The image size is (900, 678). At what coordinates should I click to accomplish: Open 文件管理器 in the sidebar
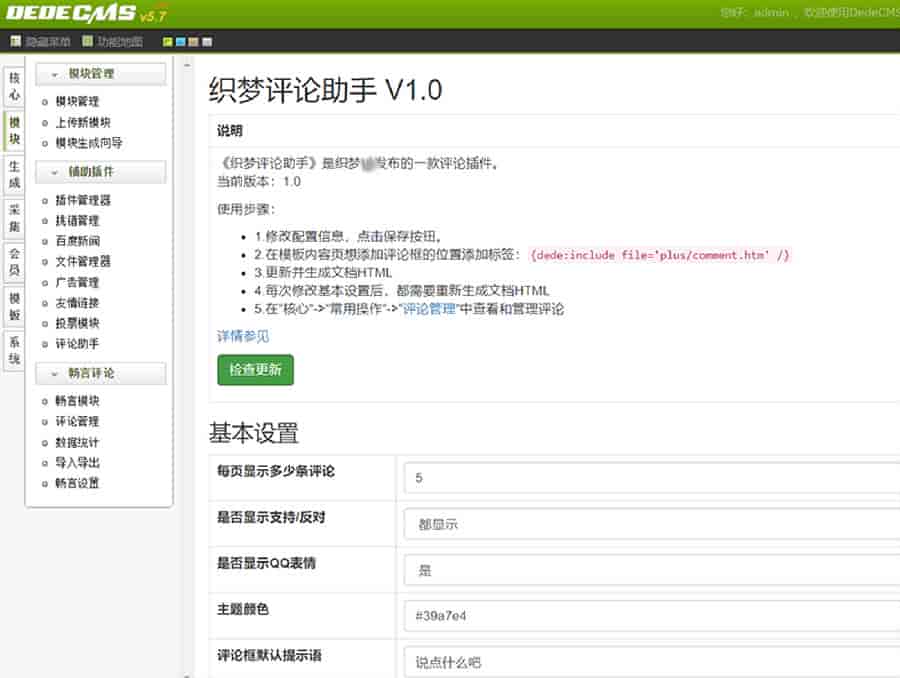pyautogui.click(x=83, y=262)
